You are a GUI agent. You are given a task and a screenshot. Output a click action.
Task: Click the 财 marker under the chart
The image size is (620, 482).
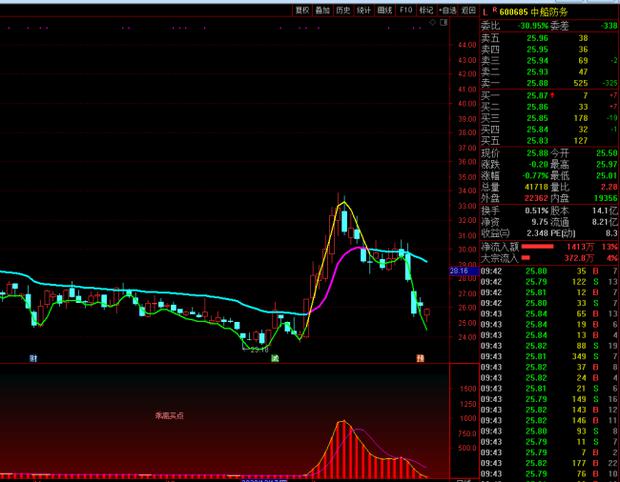tap(33, 358)
